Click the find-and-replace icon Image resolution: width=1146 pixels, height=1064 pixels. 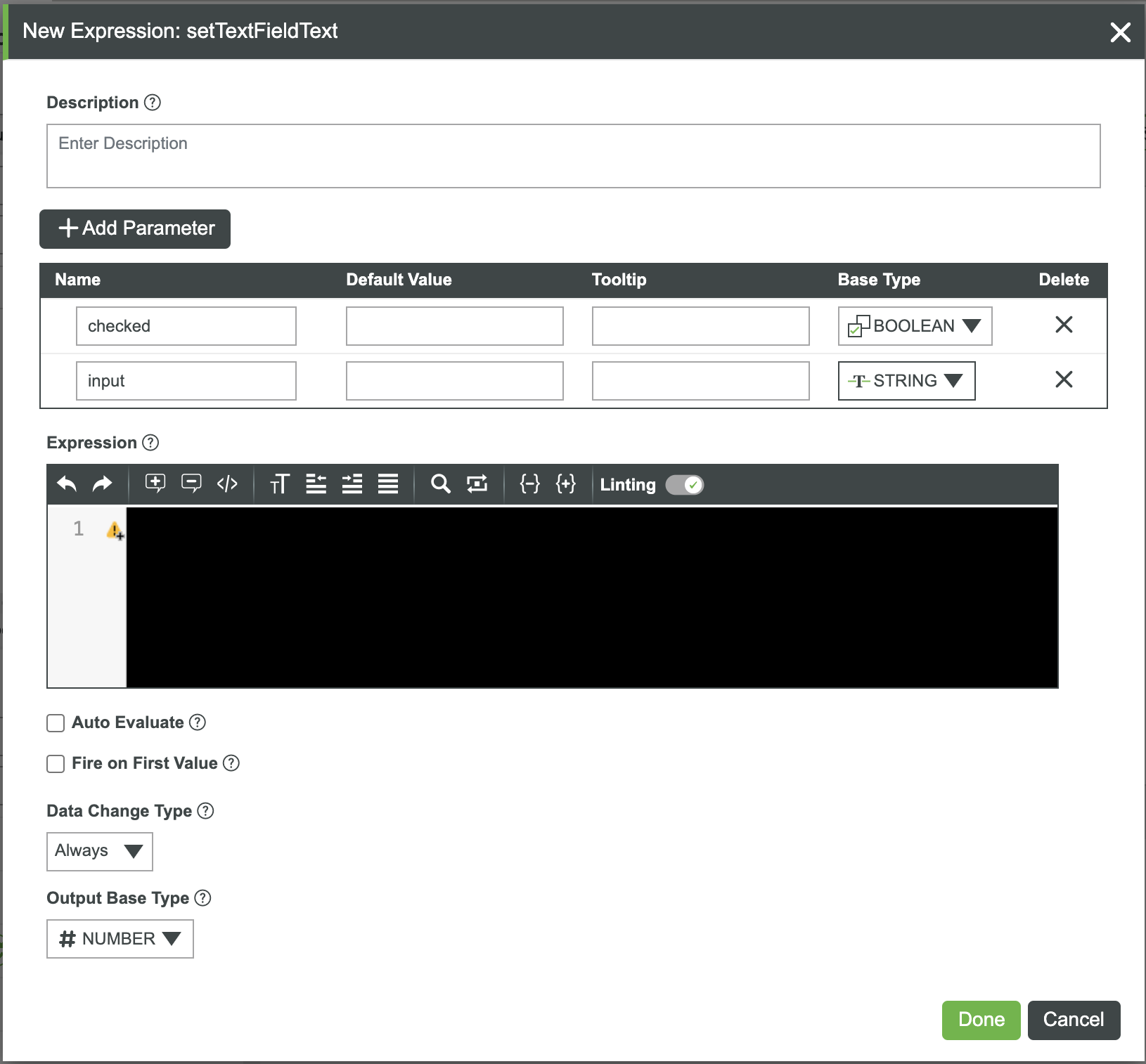pyautogui.click(x=477, y=484)
